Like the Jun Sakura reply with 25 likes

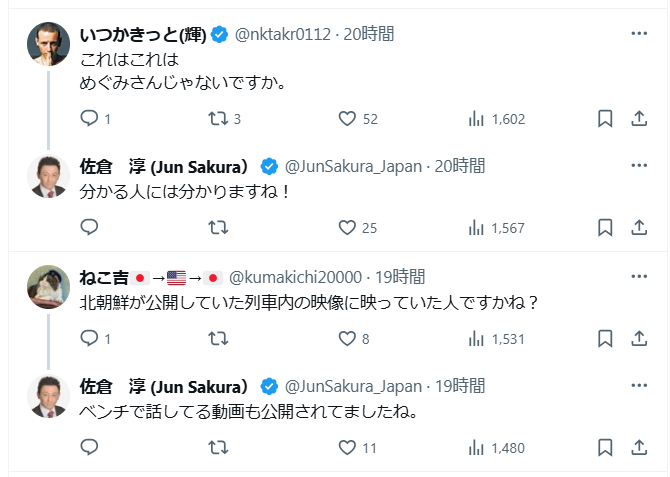(x=348, y=227)
